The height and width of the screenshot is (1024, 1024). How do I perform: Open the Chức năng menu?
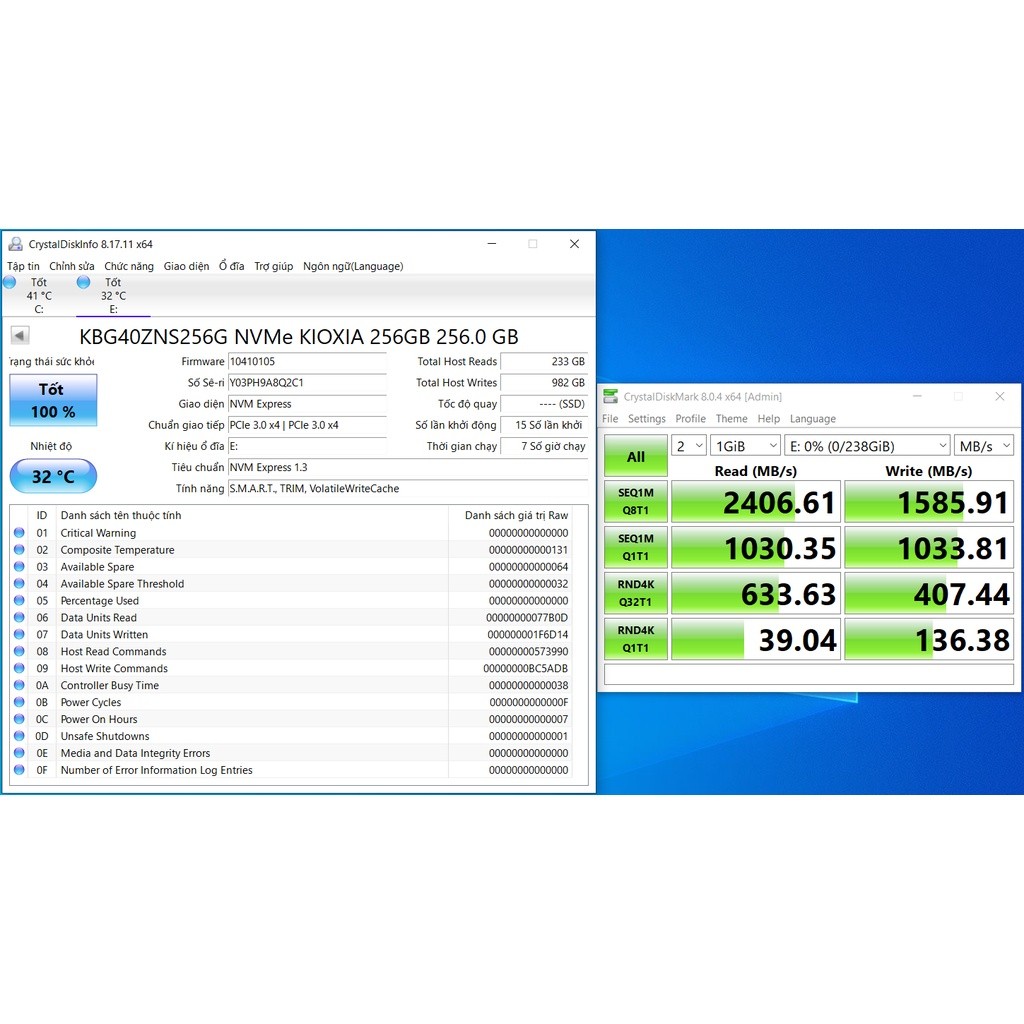click(x=129, y=266)
